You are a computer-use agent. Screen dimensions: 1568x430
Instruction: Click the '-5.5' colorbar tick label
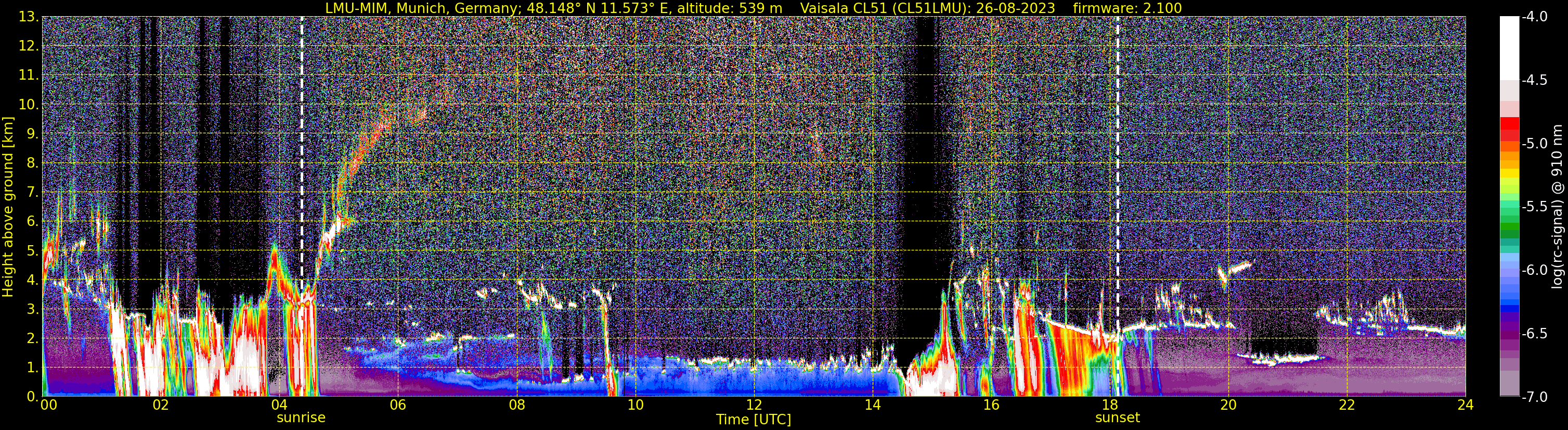pyautogui.click(x=1534, y=207)
